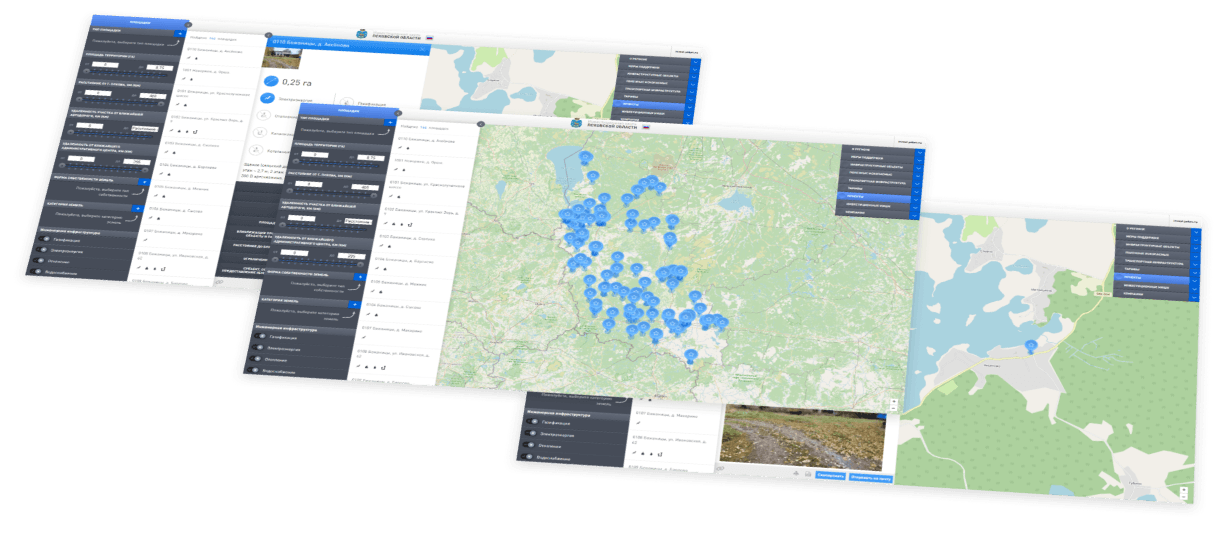Zoom out the map with minus, right window
The image size is (1216, 536).
click(1184, 497)
